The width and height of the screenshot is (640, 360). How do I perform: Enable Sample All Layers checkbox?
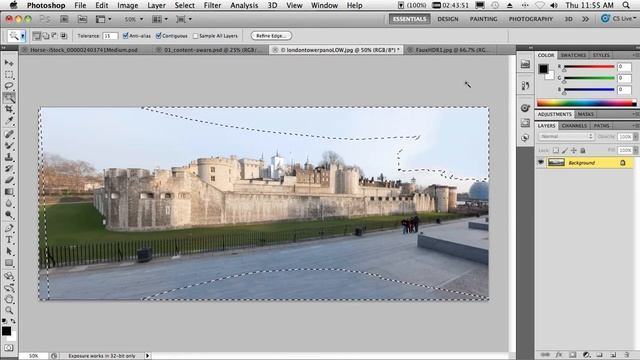196,36
